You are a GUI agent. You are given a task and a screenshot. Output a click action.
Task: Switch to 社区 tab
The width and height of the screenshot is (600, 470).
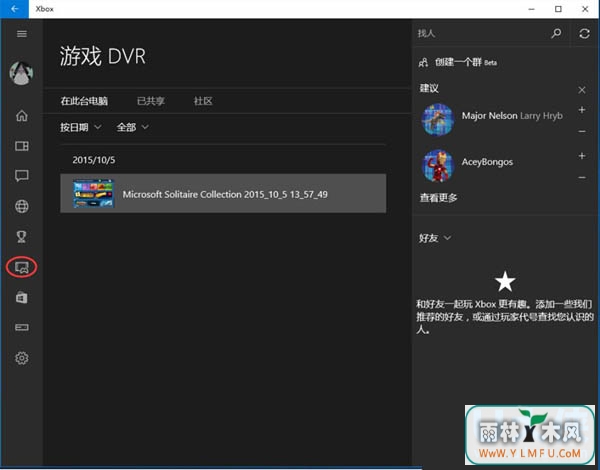tap(203, 101)
